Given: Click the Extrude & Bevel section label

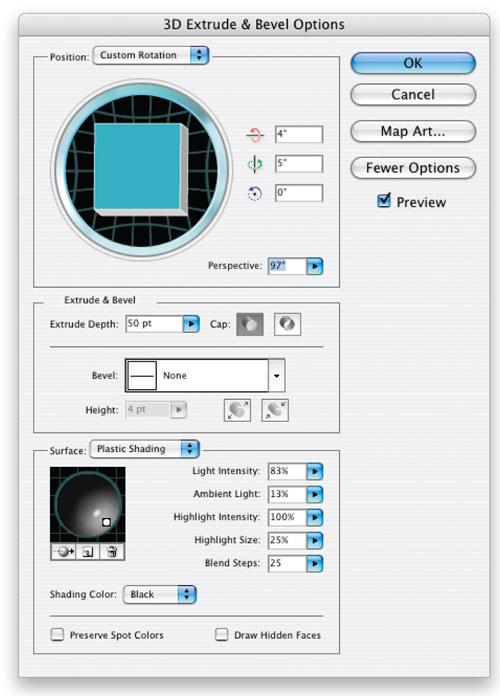Looking at the screenshot, I should coord(100,300).
